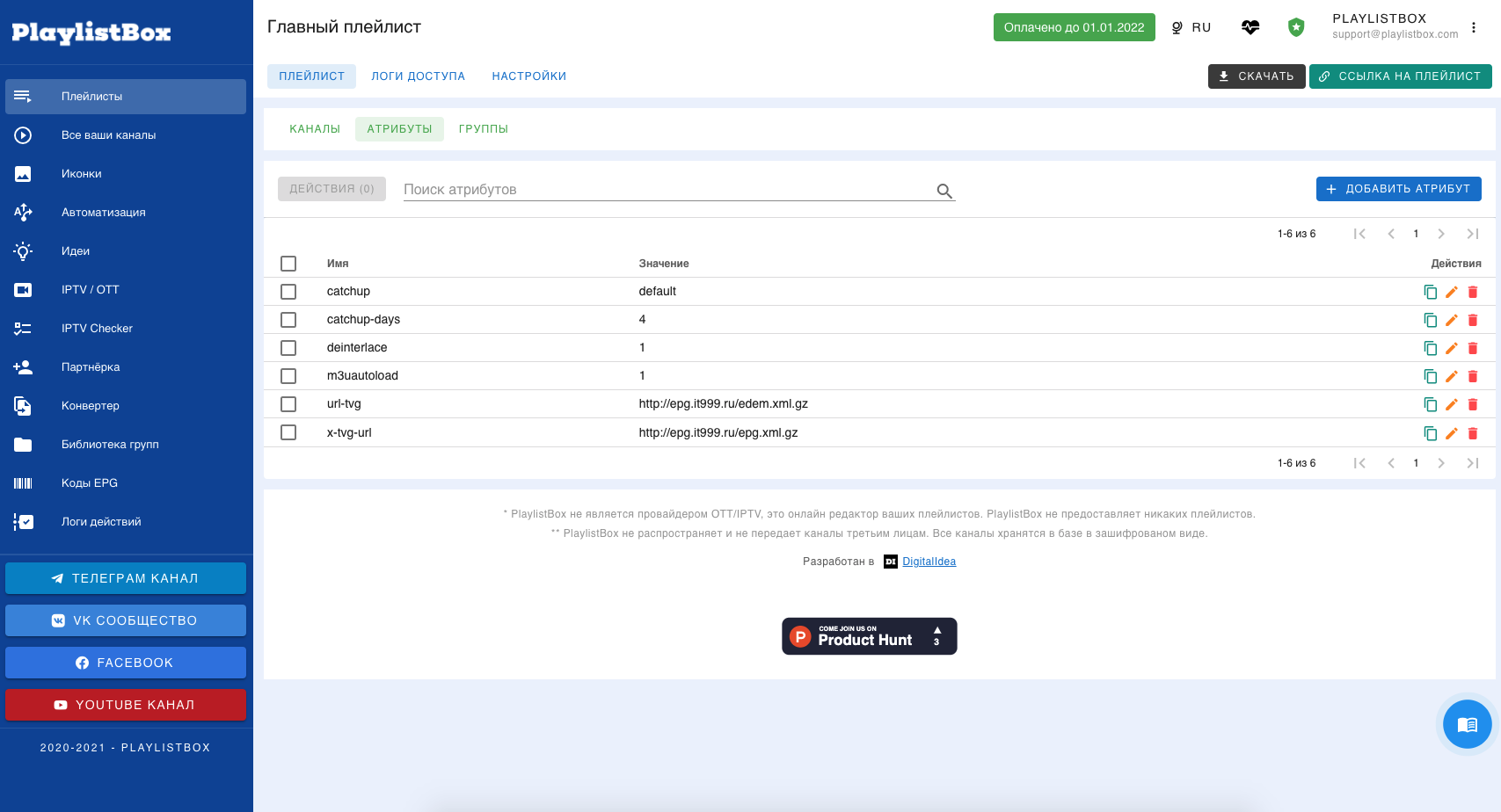1501x812 pixels.
Task: Open Все ваши каналы in sidebar
Action: (126, 135)
